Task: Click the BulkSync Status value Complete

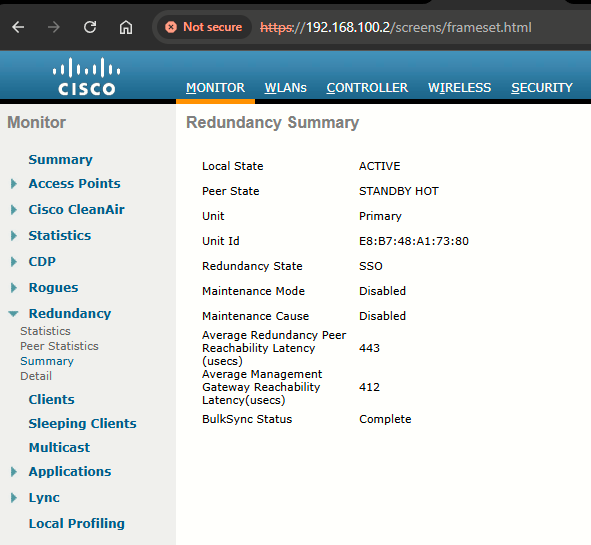Action: pos(385,419)
